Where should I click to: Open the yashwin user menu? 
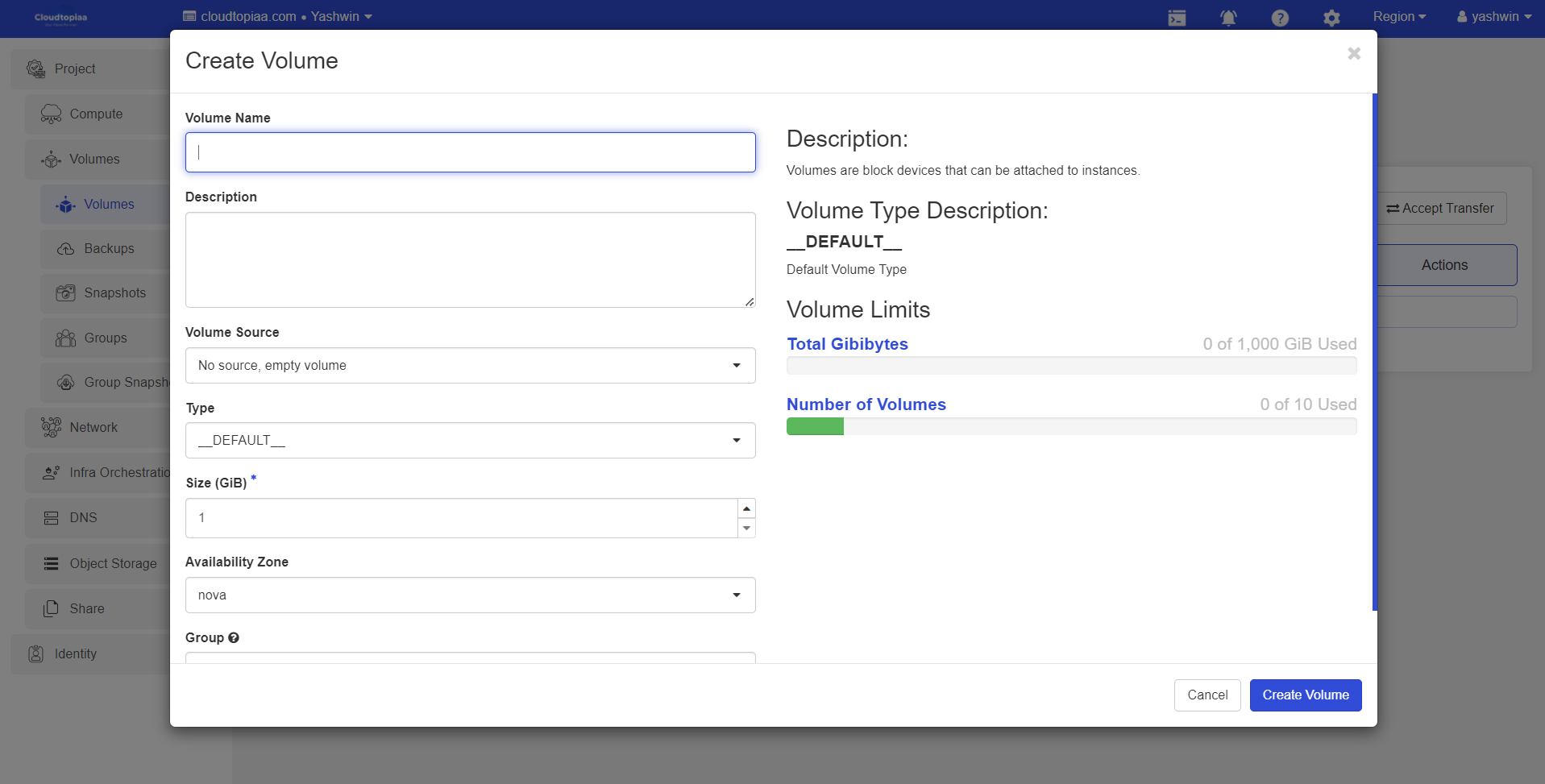click(x=1493, y=17)
